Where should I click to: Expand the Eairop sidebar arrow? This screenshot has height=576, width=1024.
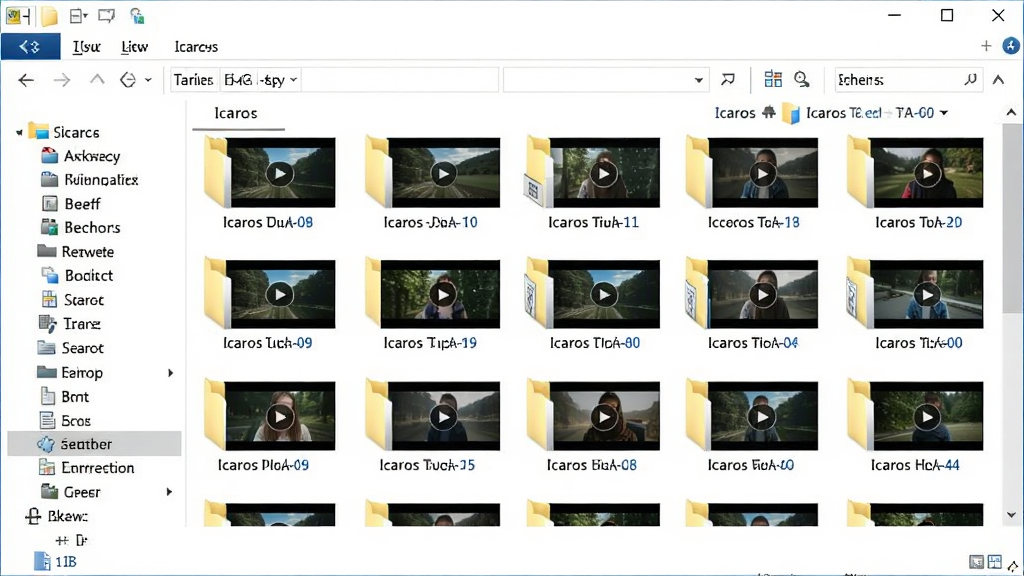click(170, 373)
